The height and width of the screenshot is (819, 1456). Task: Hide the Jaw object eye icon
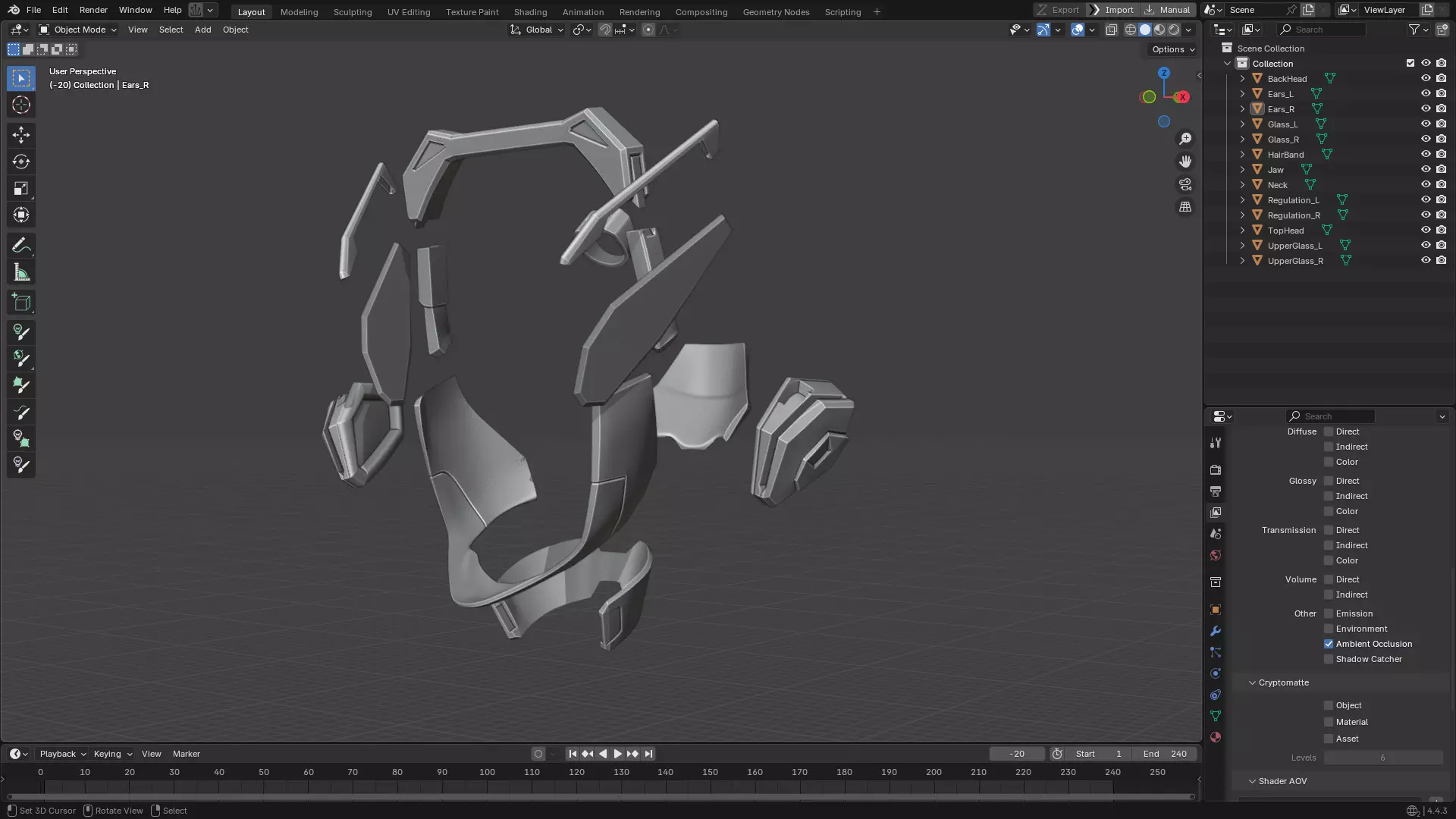(1426, 169)
